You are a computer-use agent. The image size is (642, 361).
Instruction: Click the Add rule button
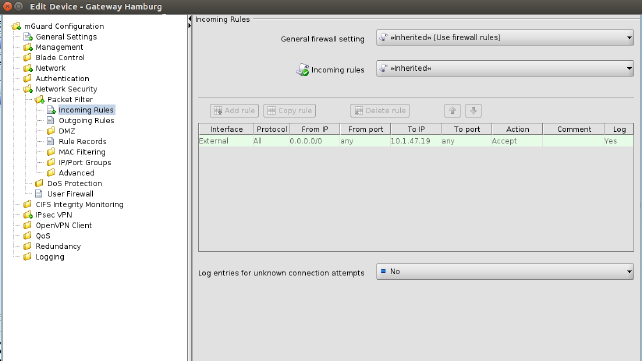234,111
